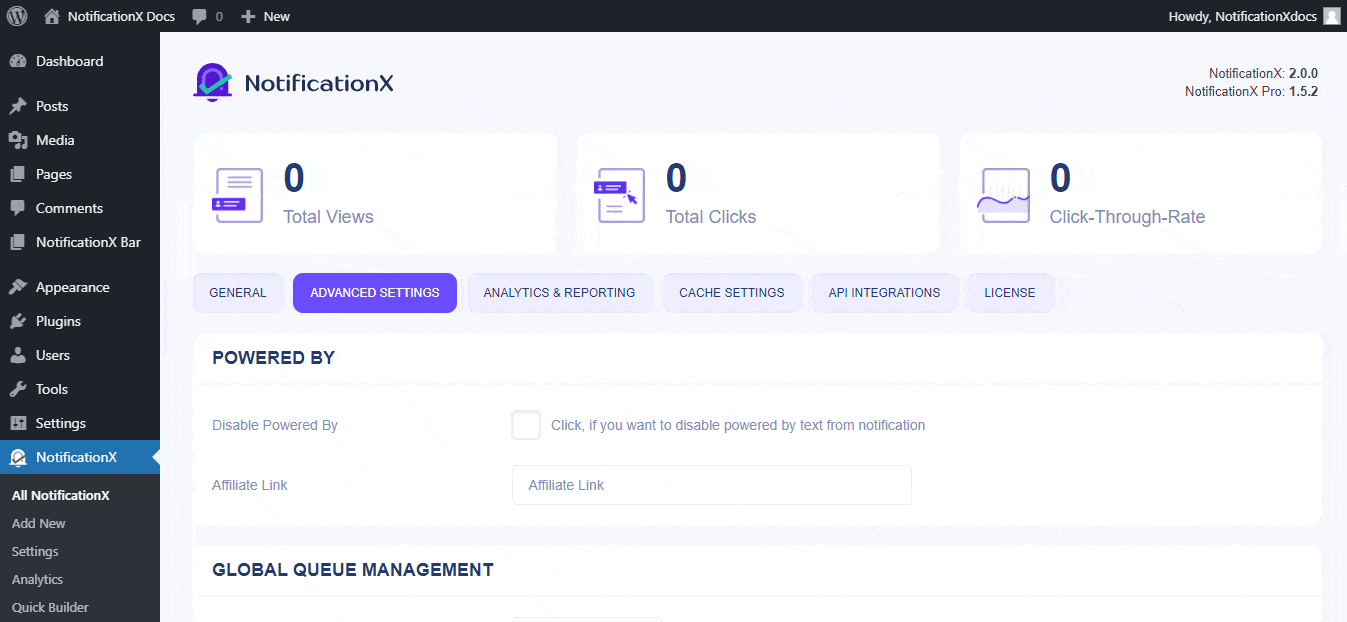Screen dimensions: 1347x622
Task: Click inside the Affiliate Link field
Action: (711, 485)
